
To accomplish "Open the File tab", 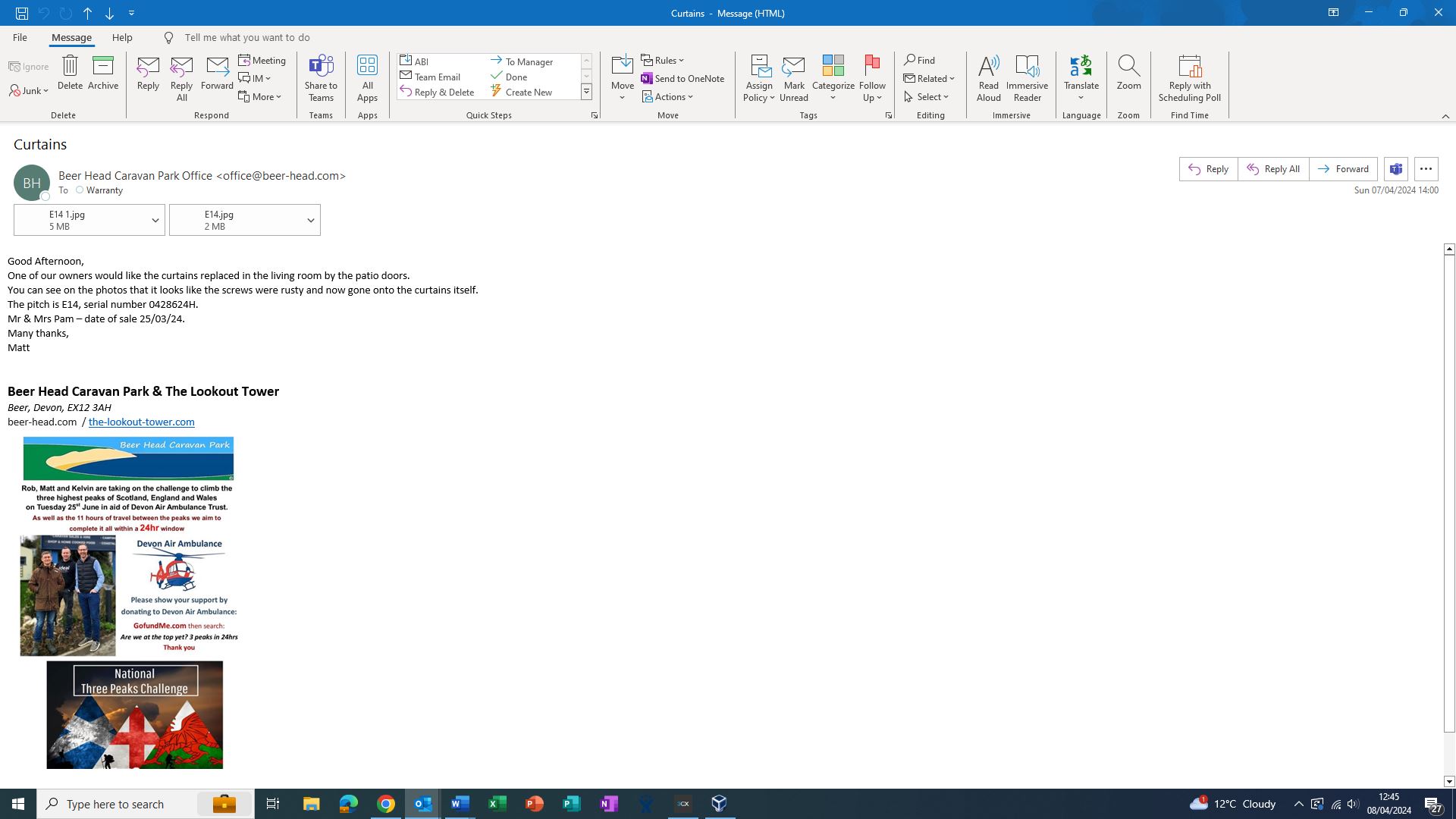I will [20, 37].
